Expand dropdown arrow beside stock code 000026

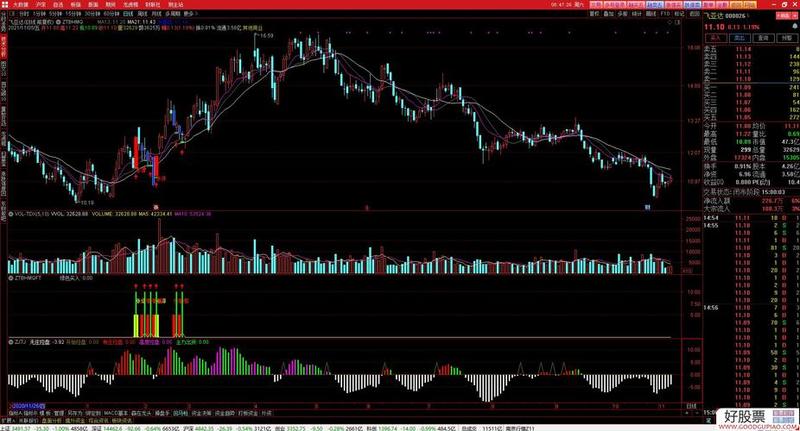(x=749, y=16)
